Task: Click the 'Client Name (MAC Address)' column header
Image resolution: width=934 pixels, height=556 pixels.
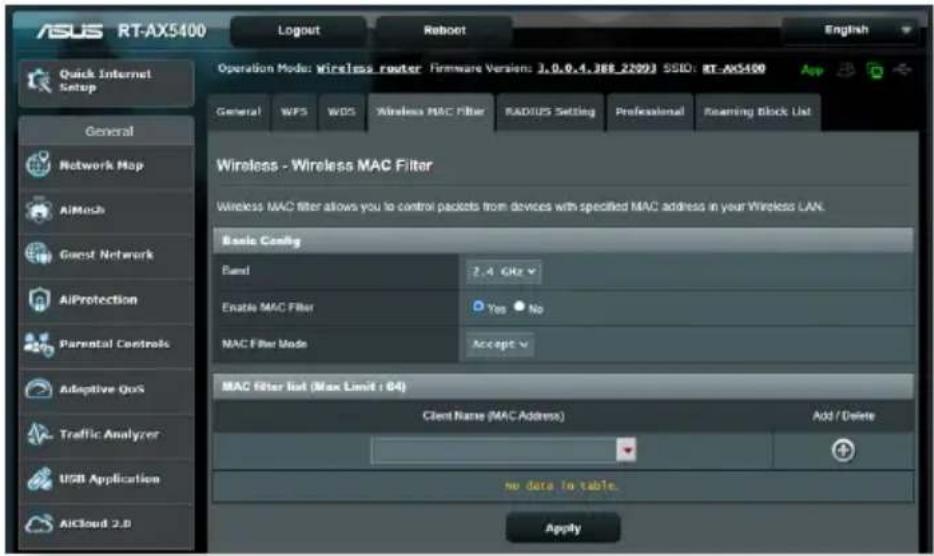Action: click(493, 416)
